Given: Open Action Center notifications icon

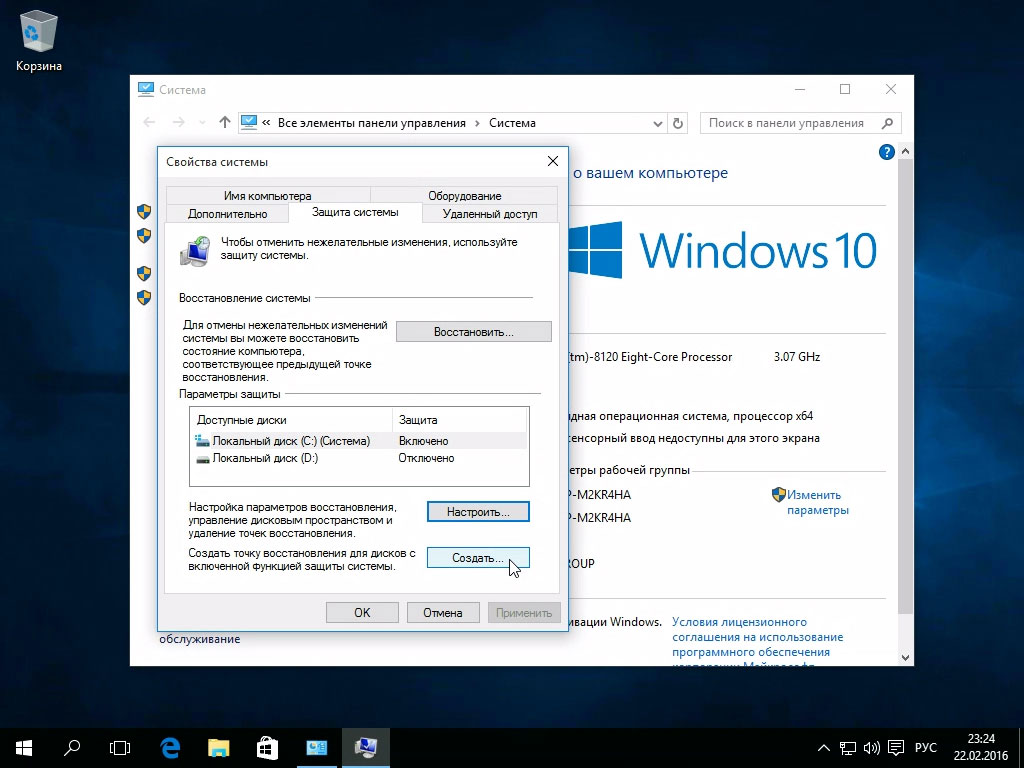Looking at the screenshot, I should tap(896, 748).
